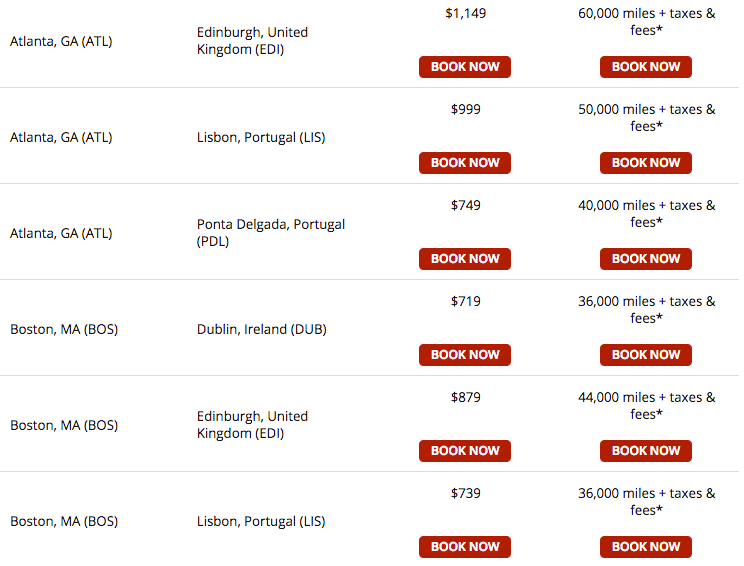The image size is (744, 566).
Task: Book the $999 Atlanta to Lisbon fare
Action: 465,163
